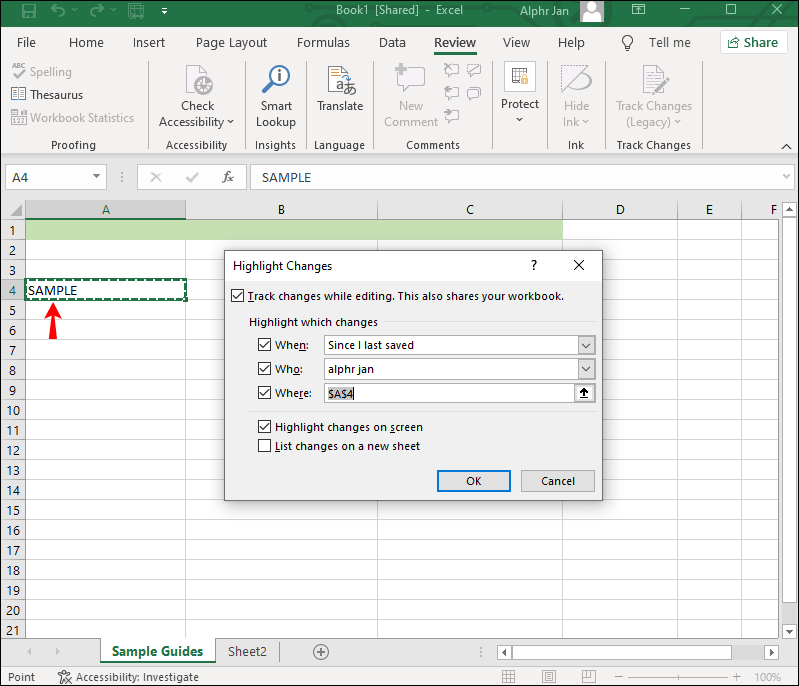Toggle Track changes while editing checkbox
Image resolution: width=799 pixels, height=686 pixels.
pos(237,296)
